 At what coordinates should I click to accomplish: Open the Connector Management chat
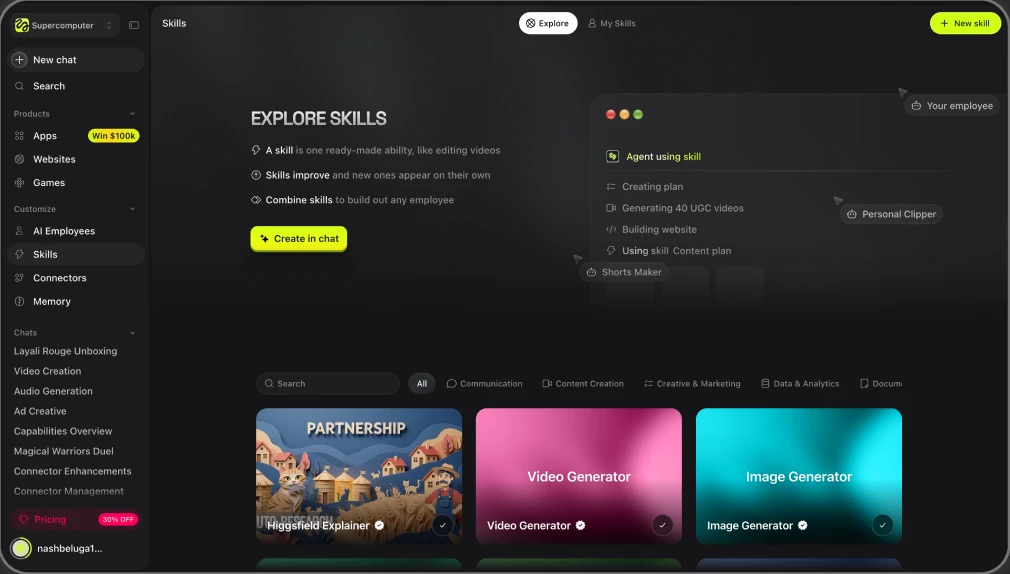tap(69, 491)
